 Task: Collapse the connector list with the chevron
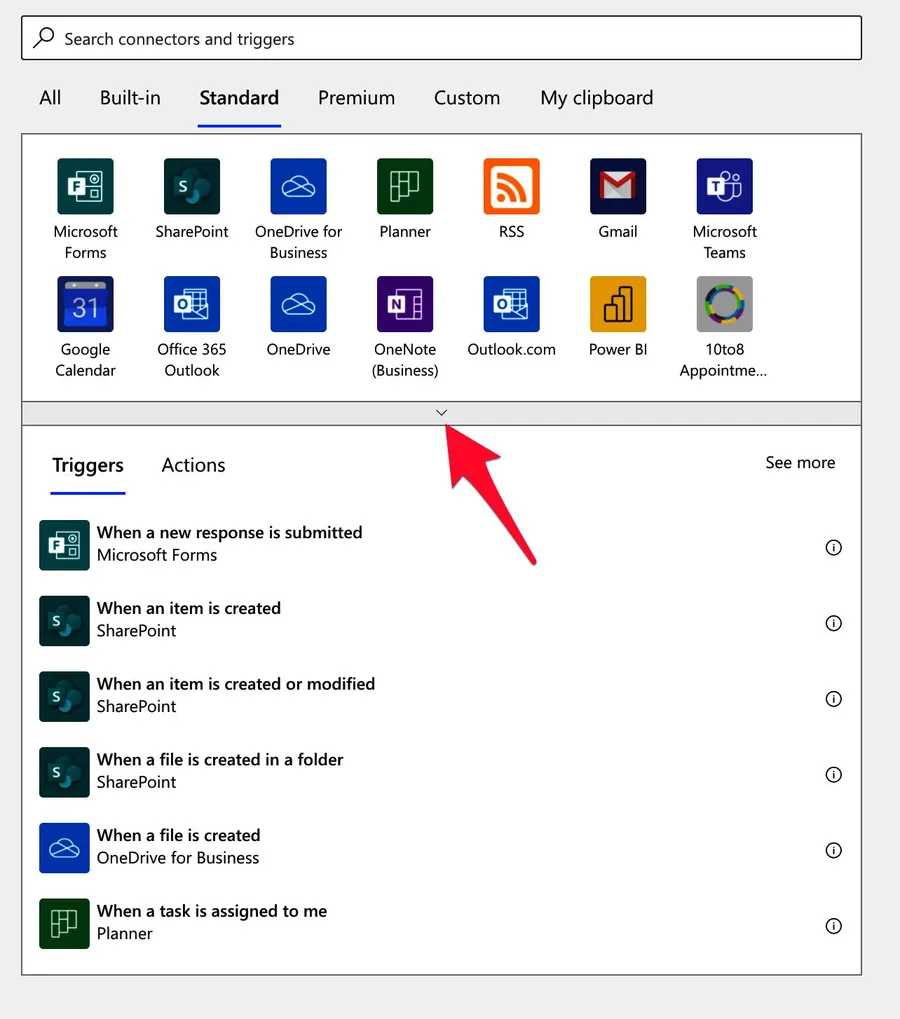coord(441,411)
